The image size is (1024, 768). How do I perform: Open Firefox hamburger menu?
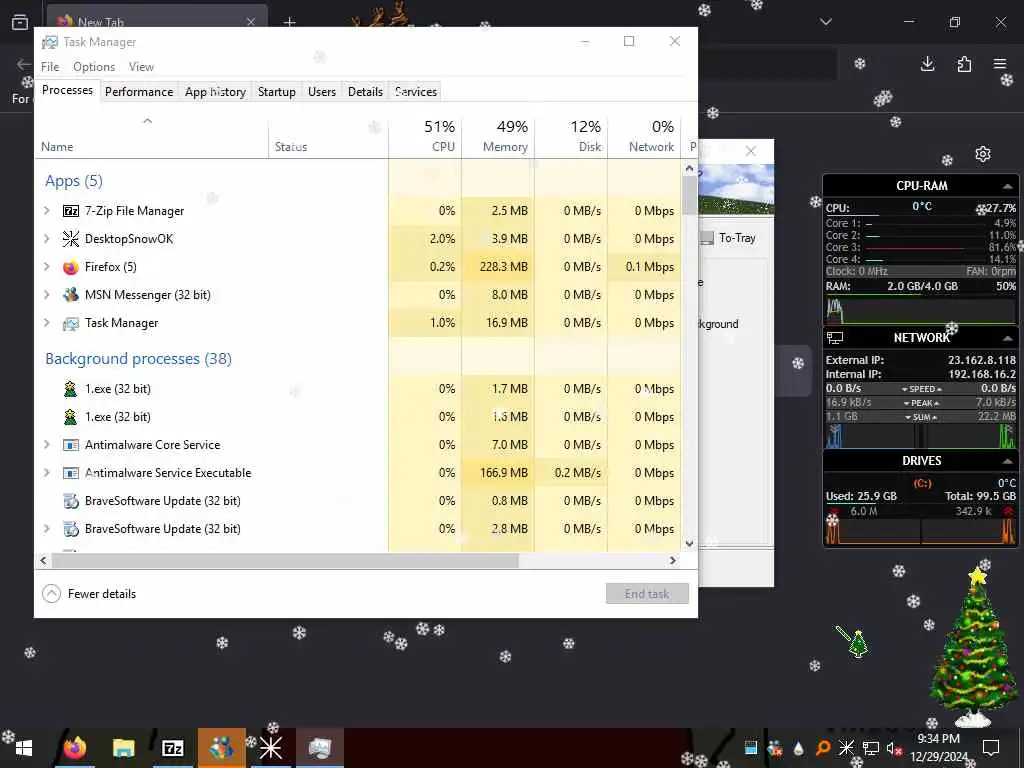1000,64
